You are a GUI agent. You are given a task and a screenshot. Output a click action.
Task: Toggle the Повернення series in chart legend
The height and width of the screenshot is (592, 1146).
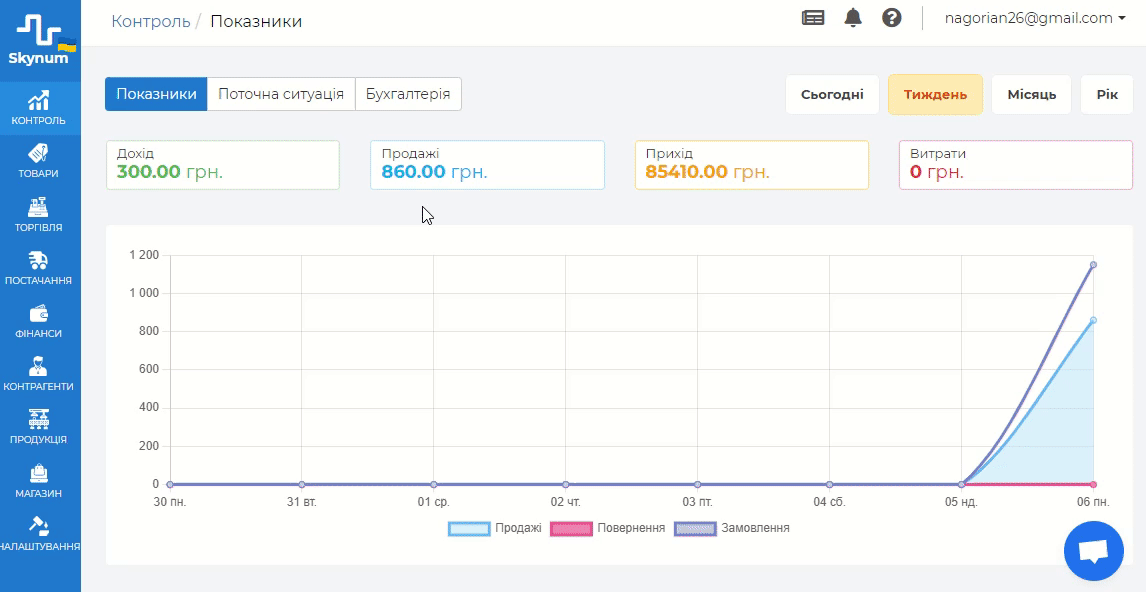tap(608, 528)
